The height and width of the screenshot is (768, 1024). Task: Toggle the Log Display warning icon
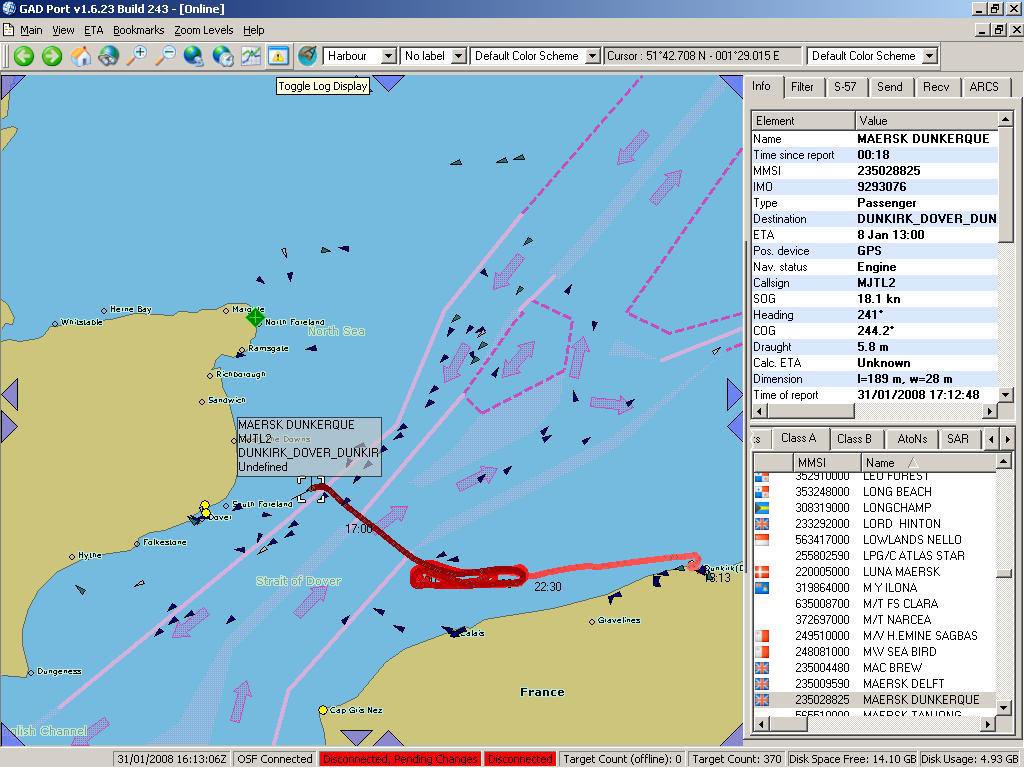(x=279, y=56)
